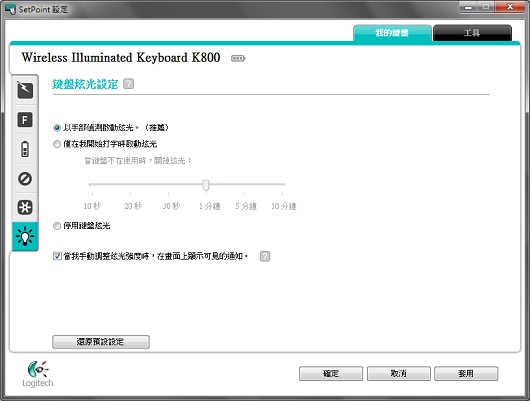The image size is (530, 401).
Task: Select 停用鍵盤炫光 radio option
Action: (x=57, y=226)
